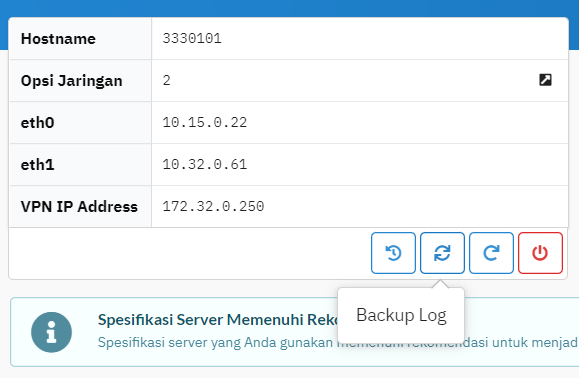Click the blue header bar at top
Viewport: 579px width, 378px height.
[290, 8]
